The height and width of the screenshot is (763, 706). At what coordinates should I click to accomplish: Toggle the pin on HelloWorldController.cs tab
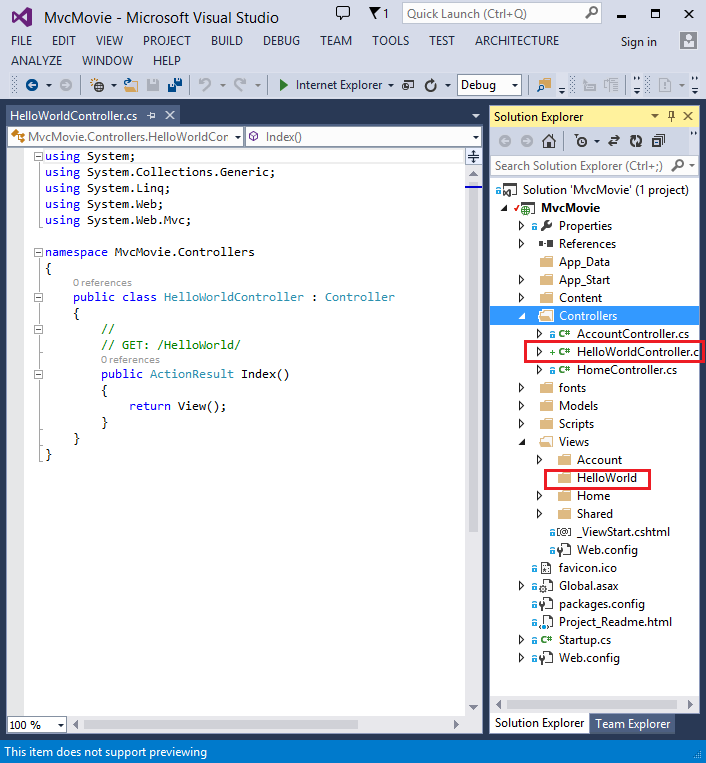[x=151, y=116]
